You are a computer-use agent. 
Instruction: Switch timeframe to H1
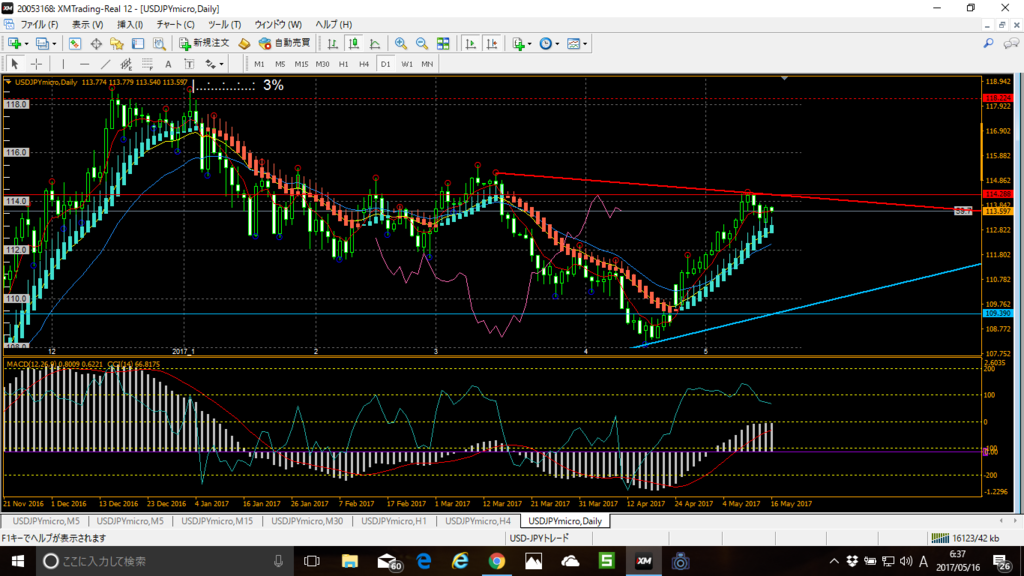click(344, 64)
